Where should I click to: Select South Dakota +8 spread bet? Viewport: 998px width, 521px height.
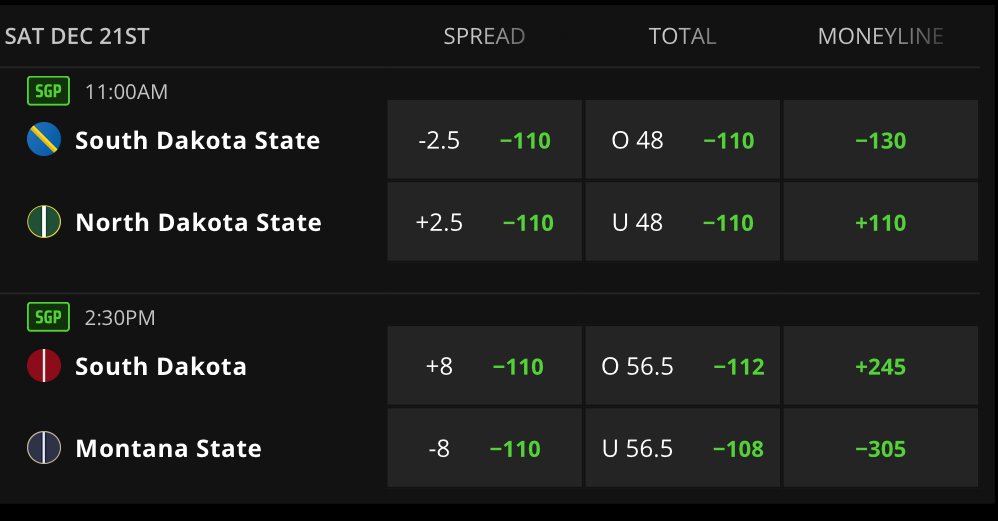coord(484,366)
